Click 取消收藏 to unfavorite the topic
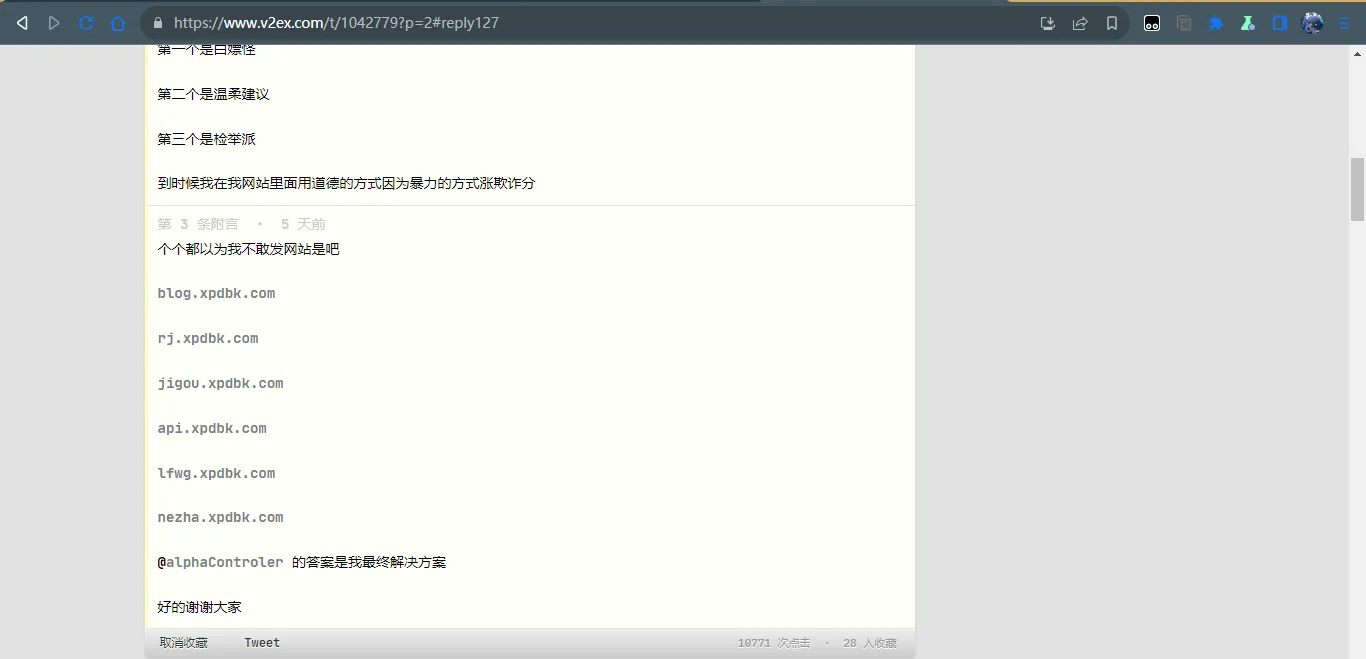The width and height of the screenshot is (1366, 659). point(181,642)
